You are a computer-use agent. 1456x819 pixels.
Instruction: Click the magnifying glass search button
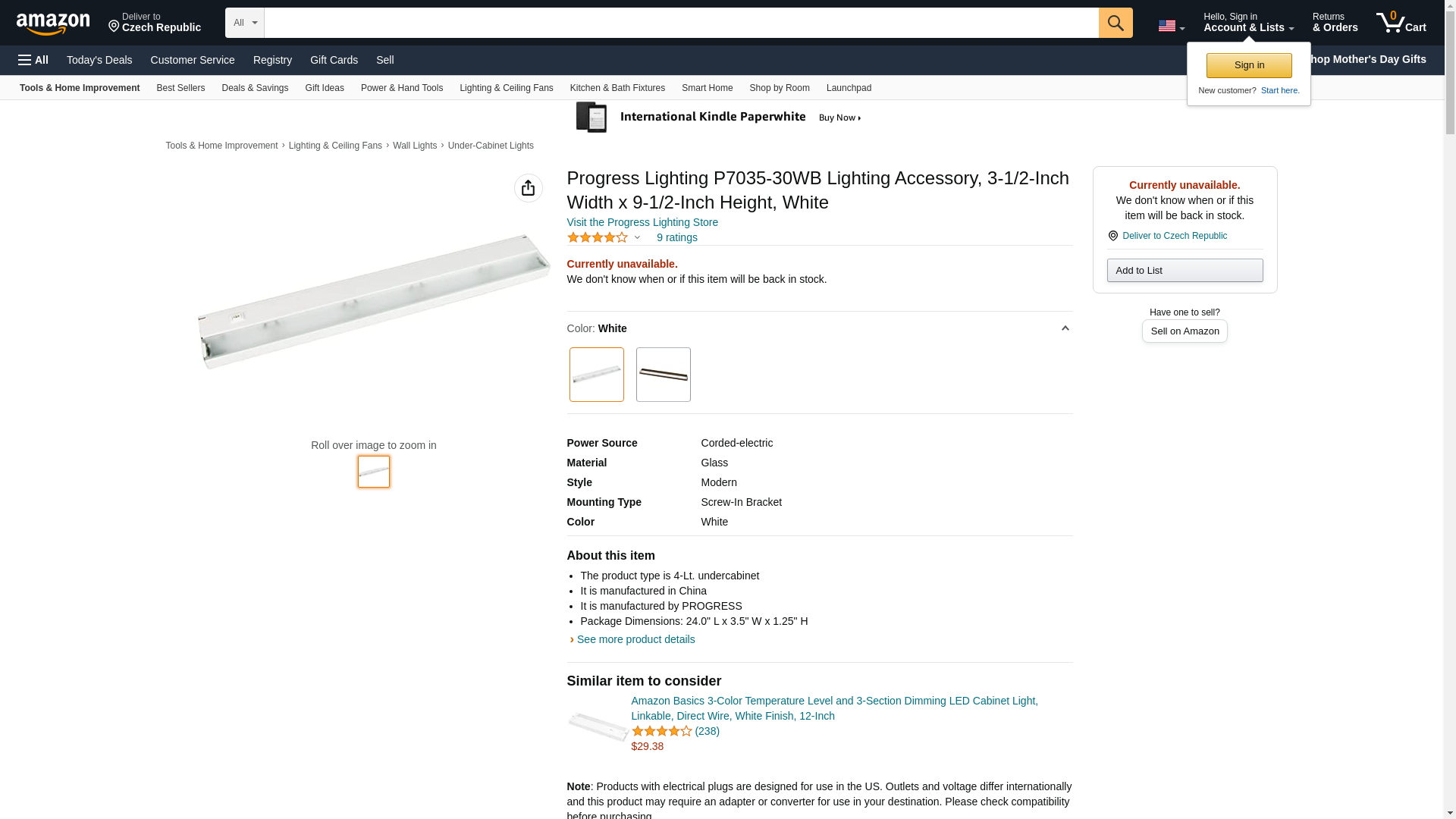click(x=1115, y=23)
